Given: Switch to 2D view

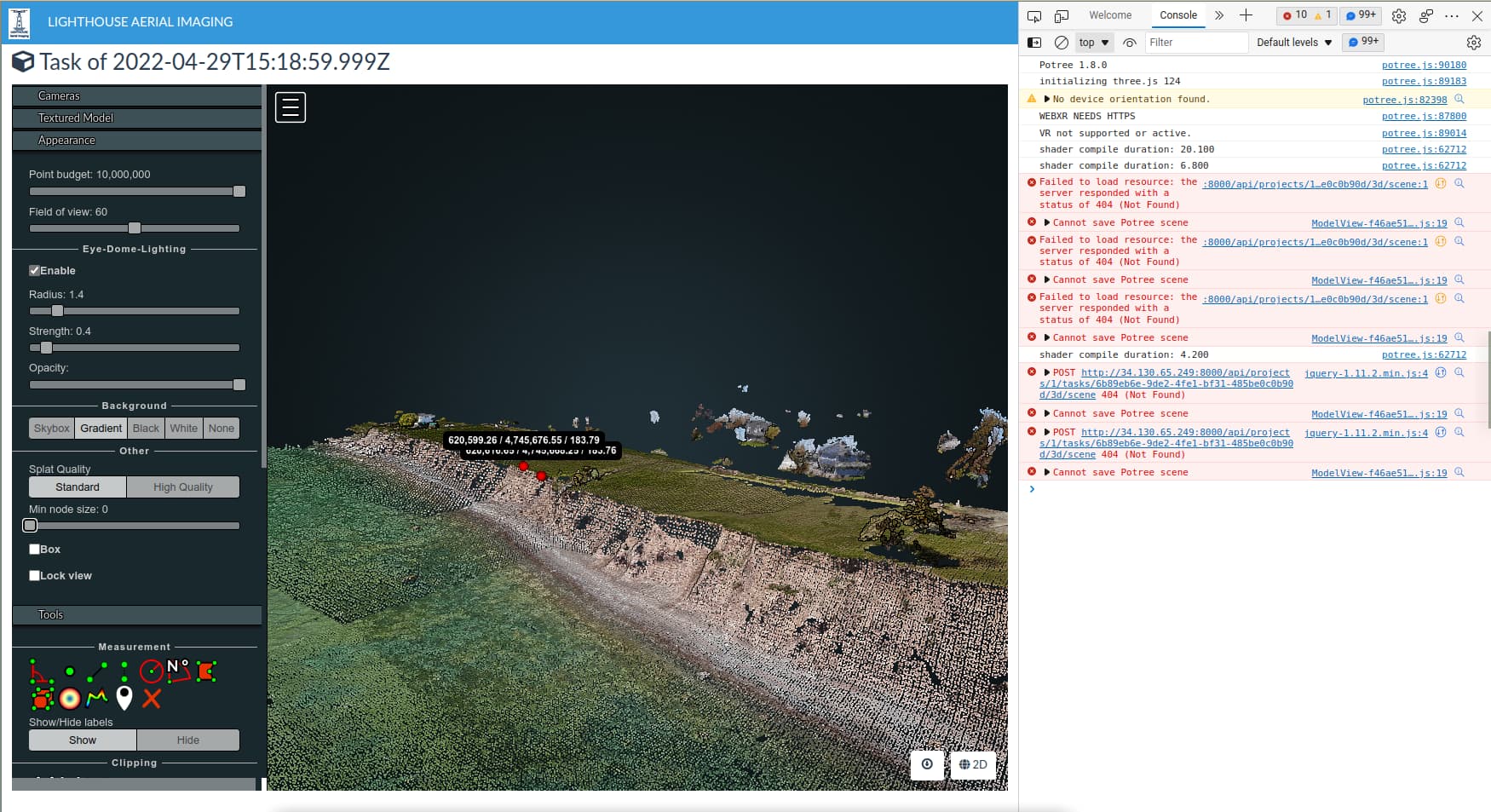Looking at the screenshot, I should click(x=973, y=764).
